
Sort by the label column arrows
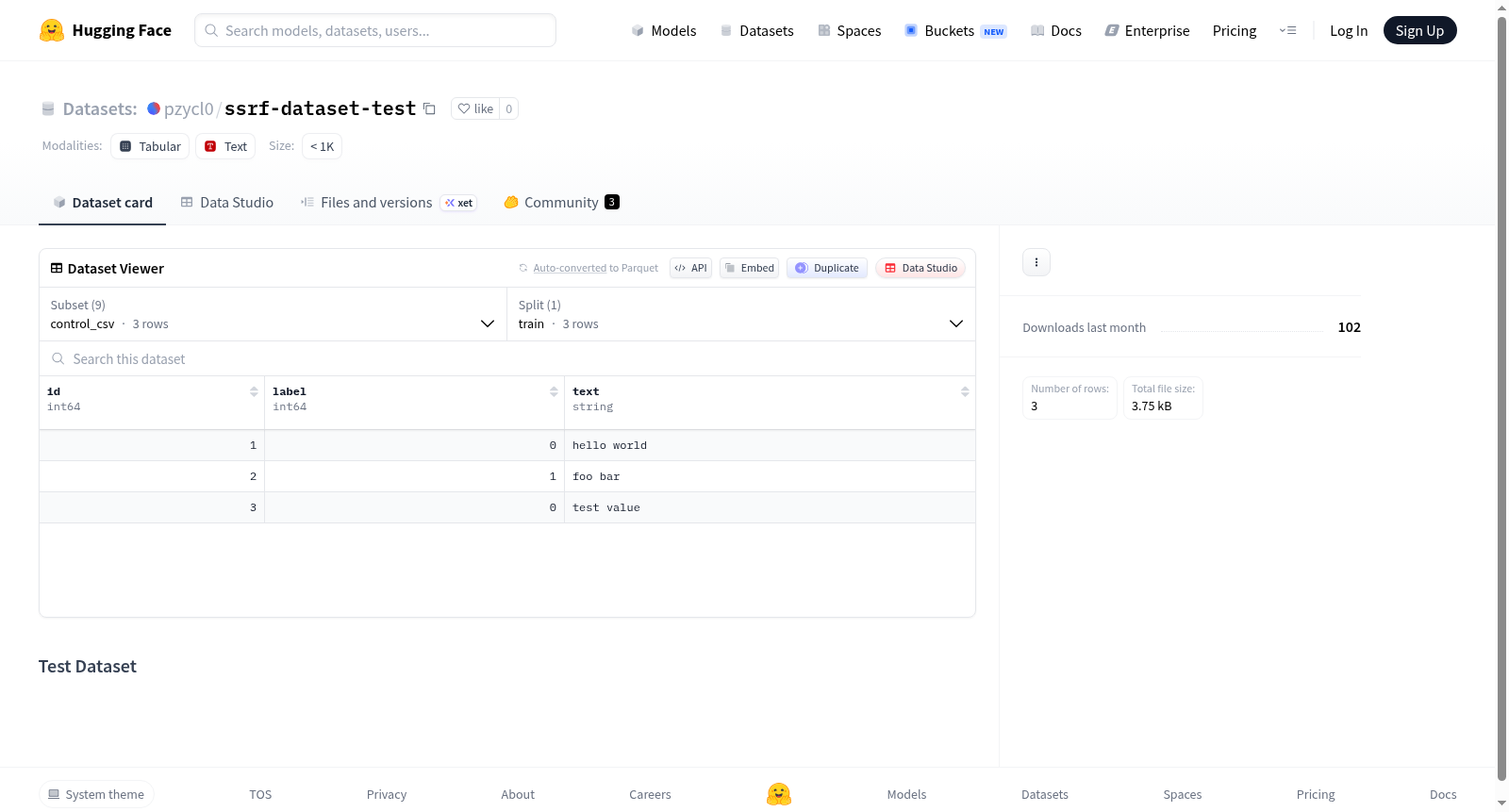(x=554, y=391)
